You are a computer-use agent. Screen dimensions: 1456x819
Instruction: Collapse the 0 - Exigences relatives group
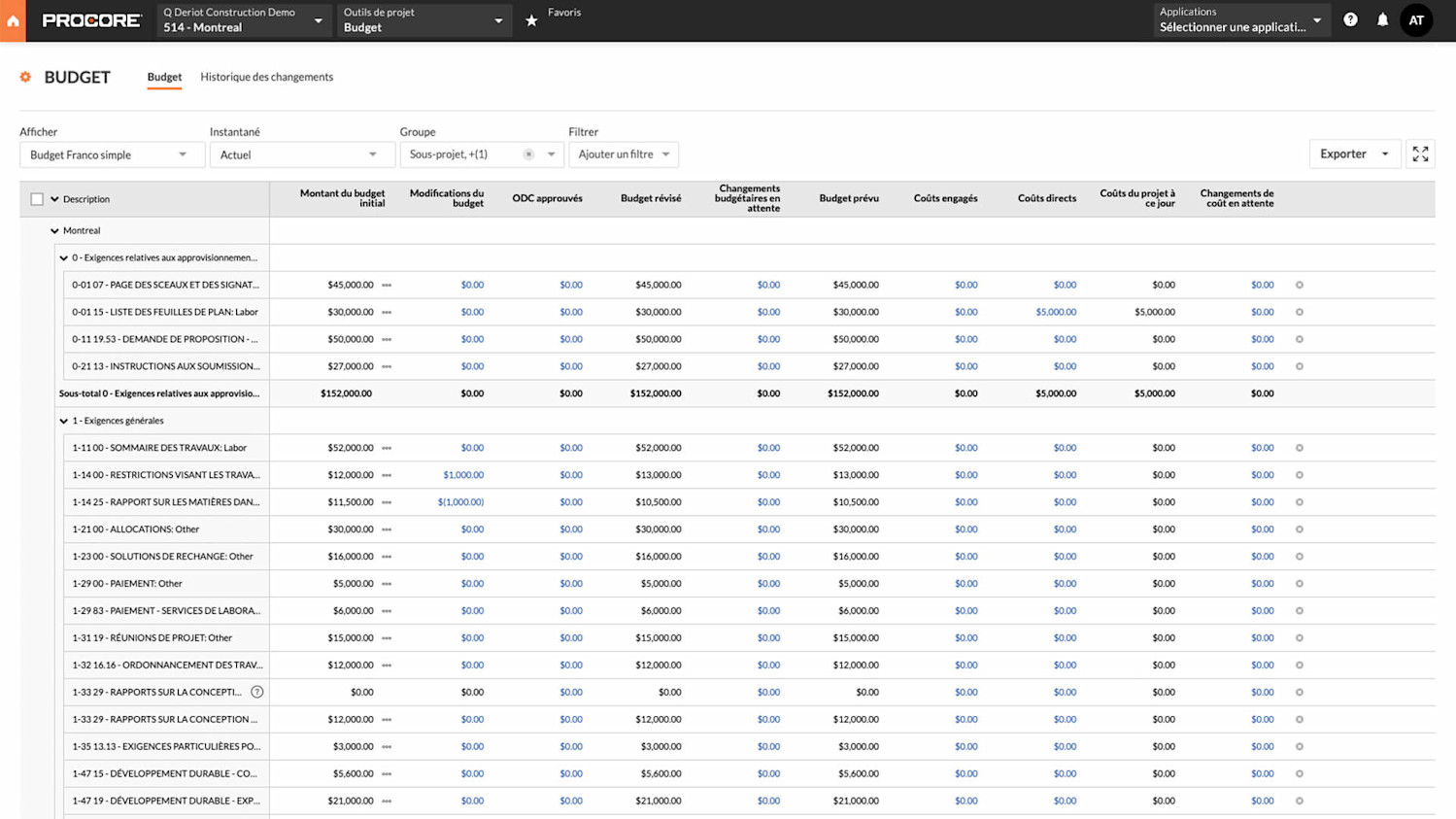click(x=64, y=258)
